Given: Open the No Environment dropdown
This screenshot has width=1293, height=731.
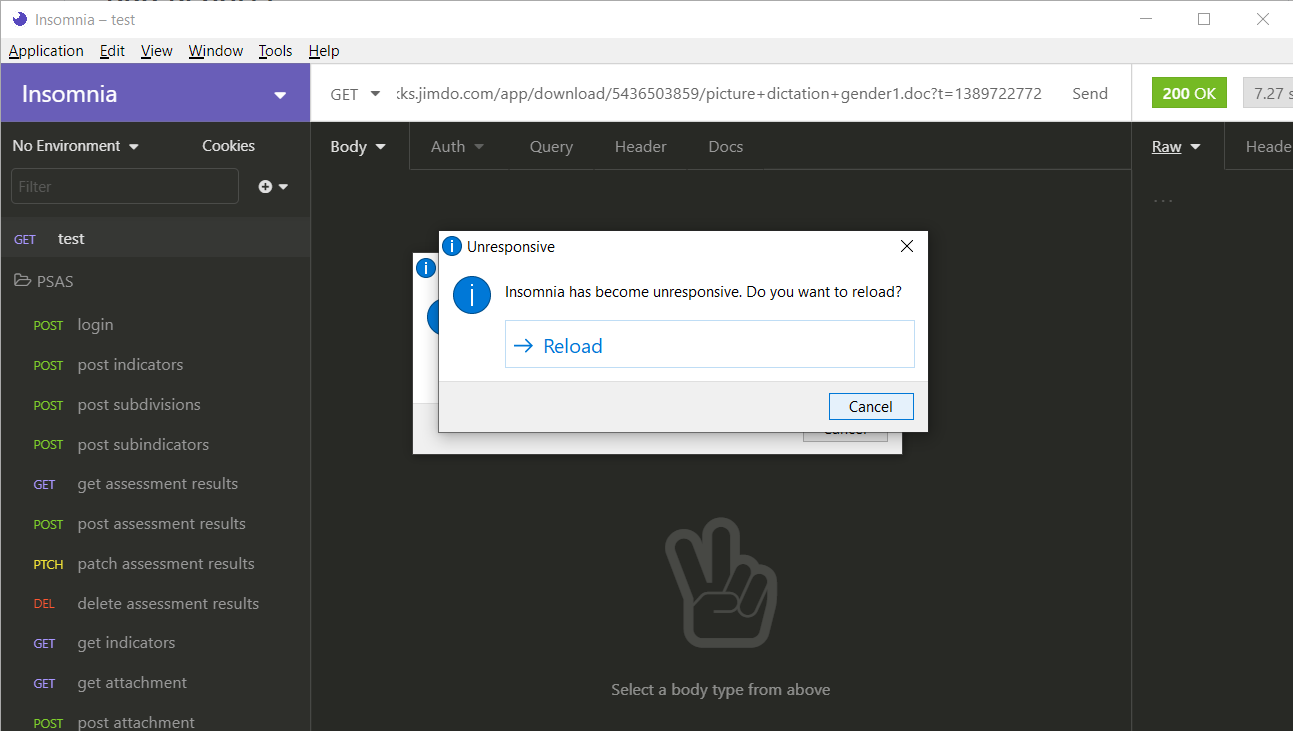Looking at the screenshot, I should pyautogui.click(x=75, y=145).
